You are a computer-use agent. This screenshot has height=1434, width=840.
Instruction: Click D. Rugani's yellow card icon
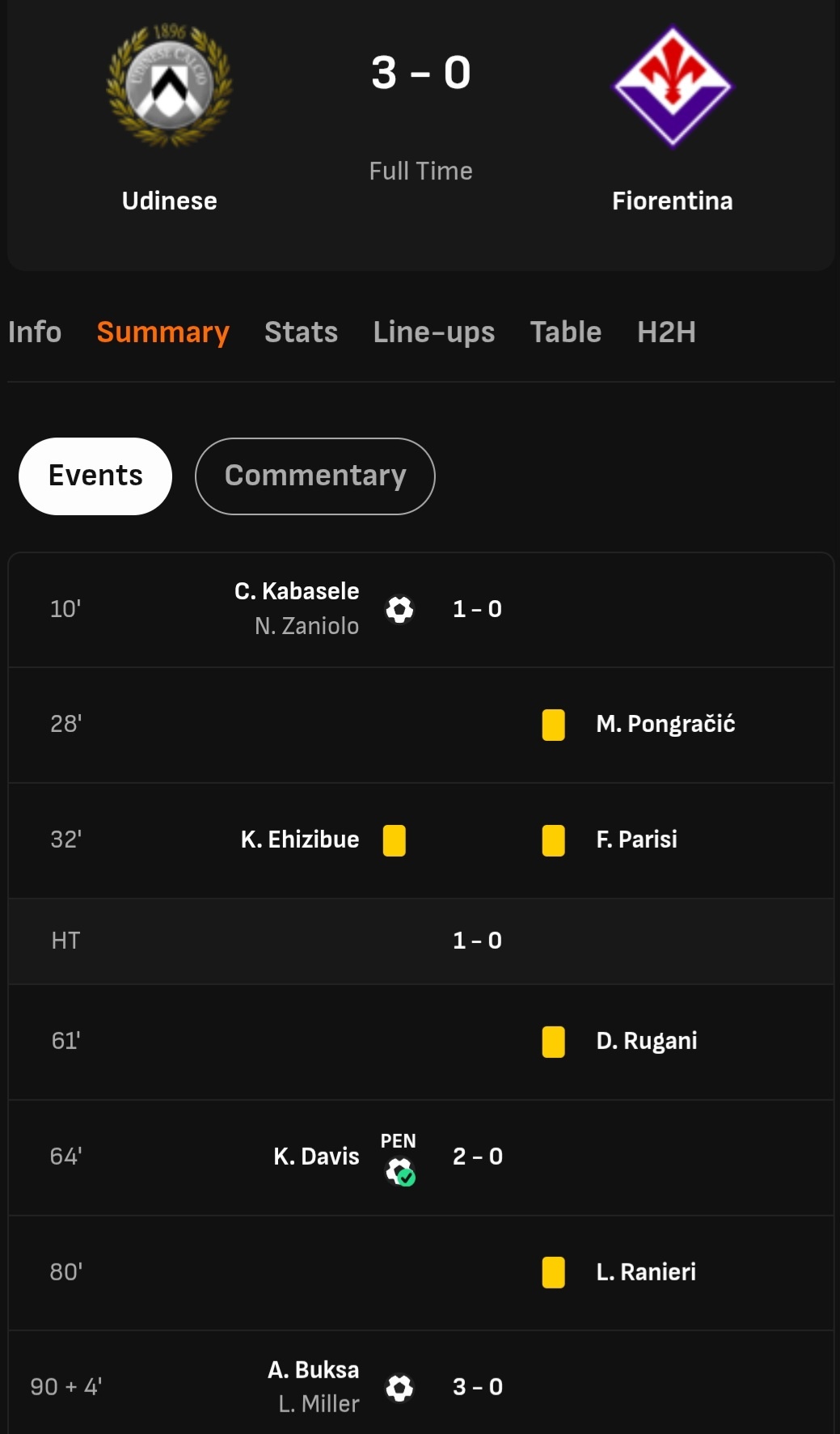click(553, 1042)
